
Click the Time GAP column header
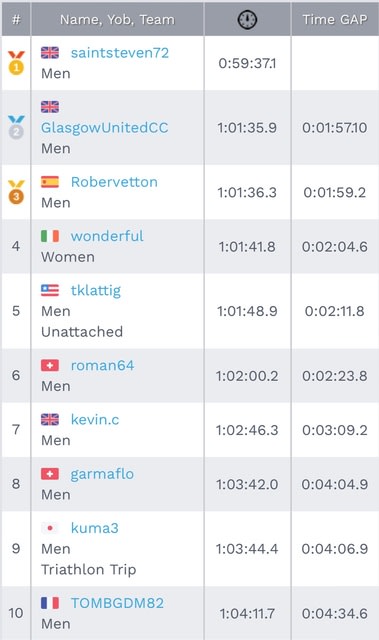pyautogui.click(x=335, y=19)
